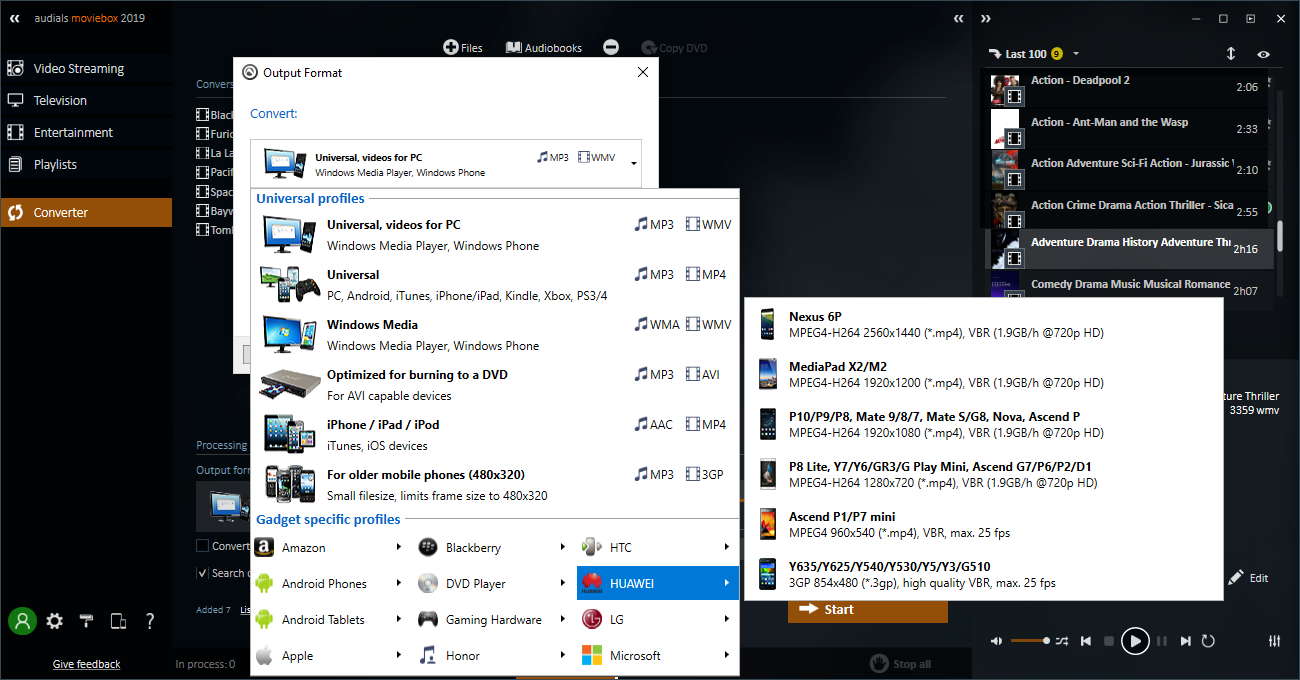
Task: Play Action - Deadpool 2 thumbnail
Action: point(1005,88)
